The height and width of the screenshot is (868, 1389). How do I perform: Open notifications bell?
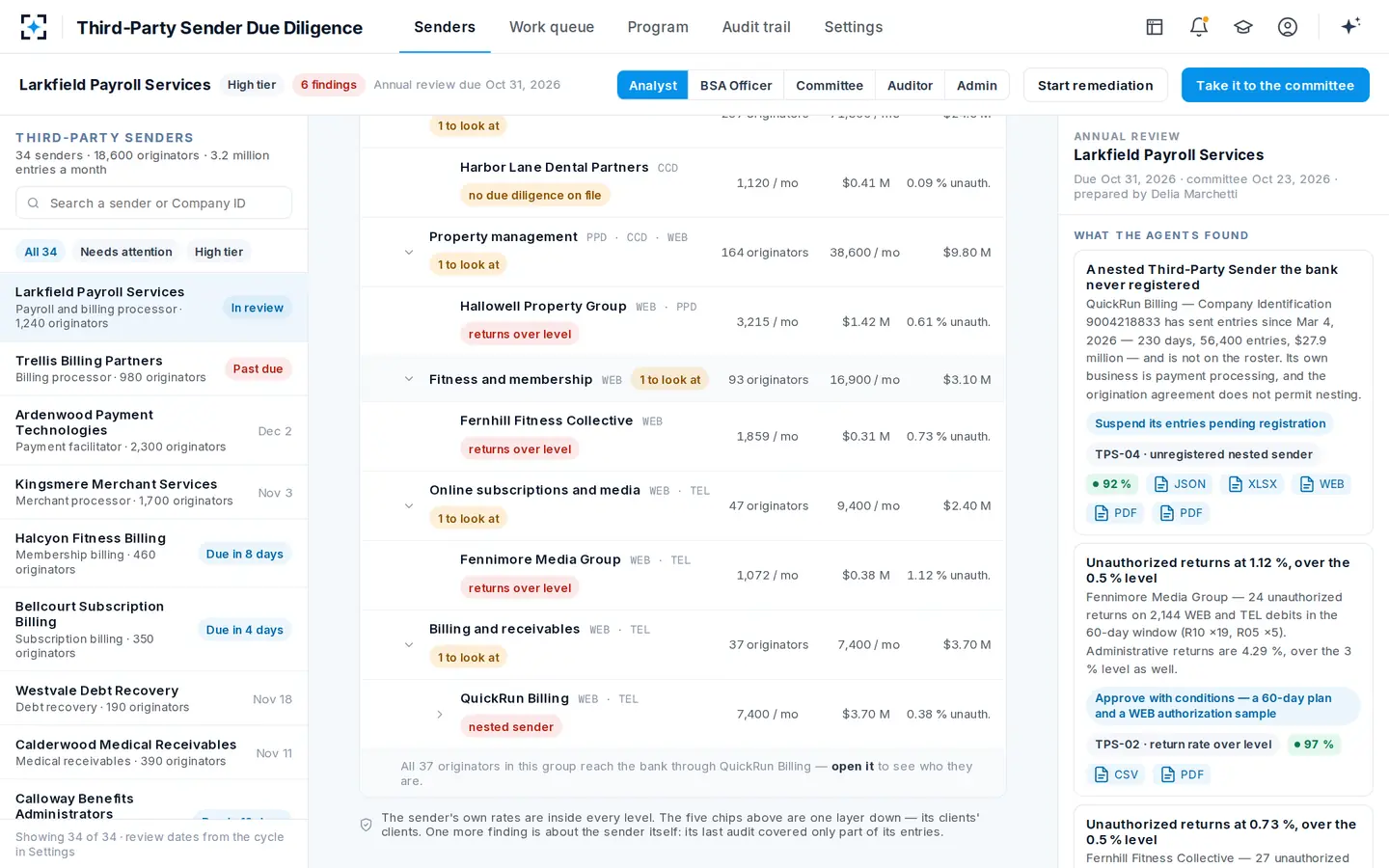point(1199,27)
